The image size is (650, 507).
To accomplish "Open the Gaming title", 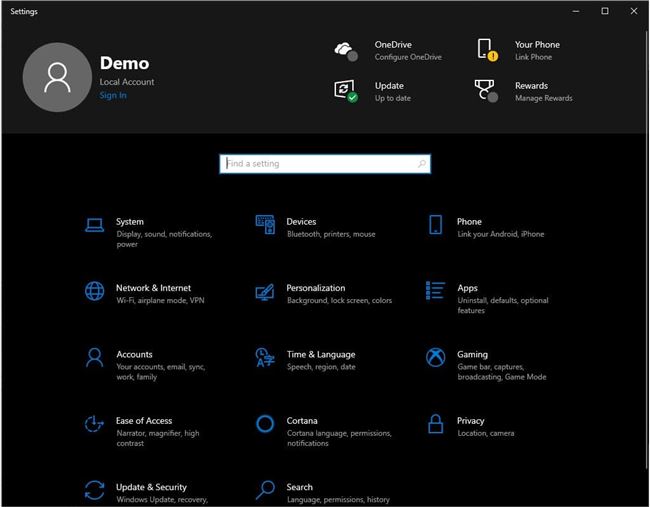I will [x=472, y=354].
